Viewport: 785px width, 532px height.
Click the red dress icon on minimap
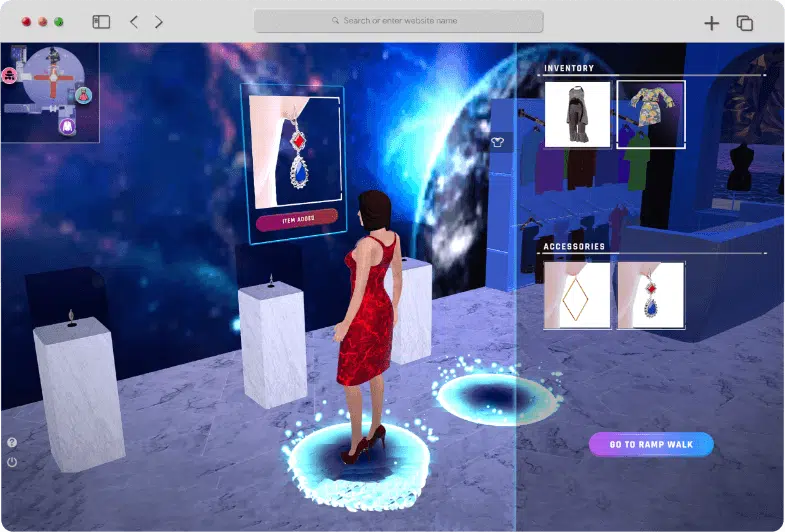coord(84,95)
